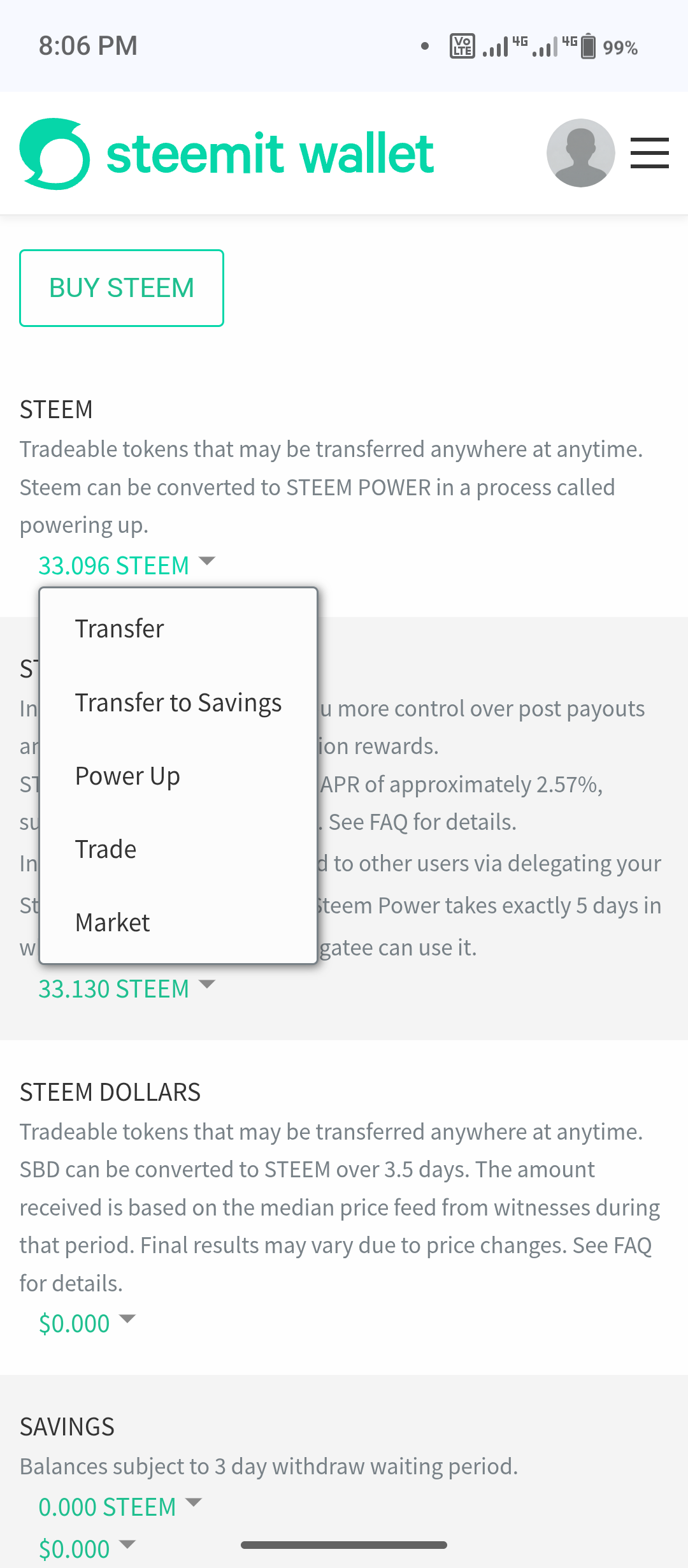Tap the Steemit logo icon
Screen dimensions: 688x1568
pos(54,154)
